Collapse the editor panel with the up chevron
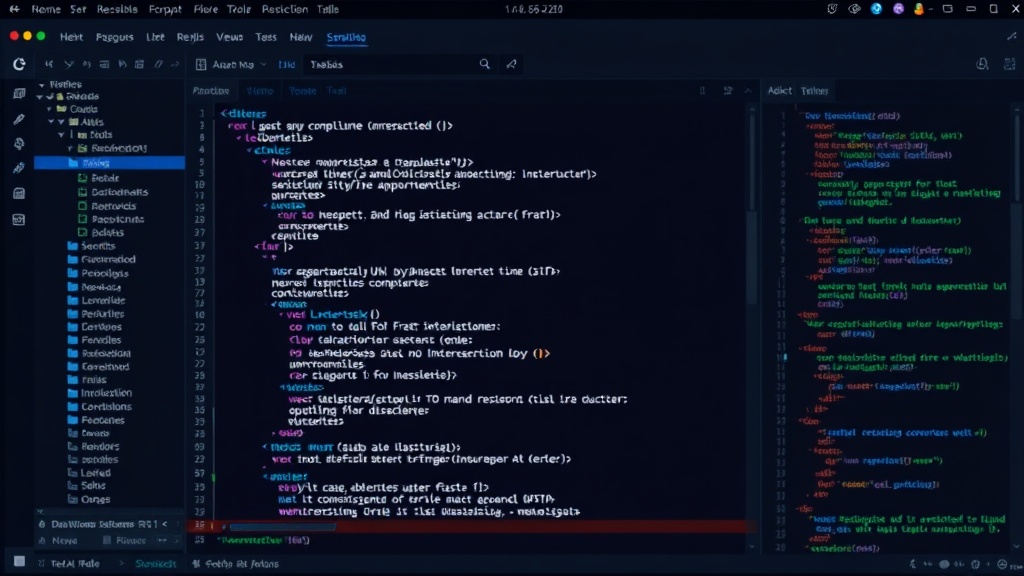The width and height of the screenshot is (1024, 576). click(x=748, y=91)
